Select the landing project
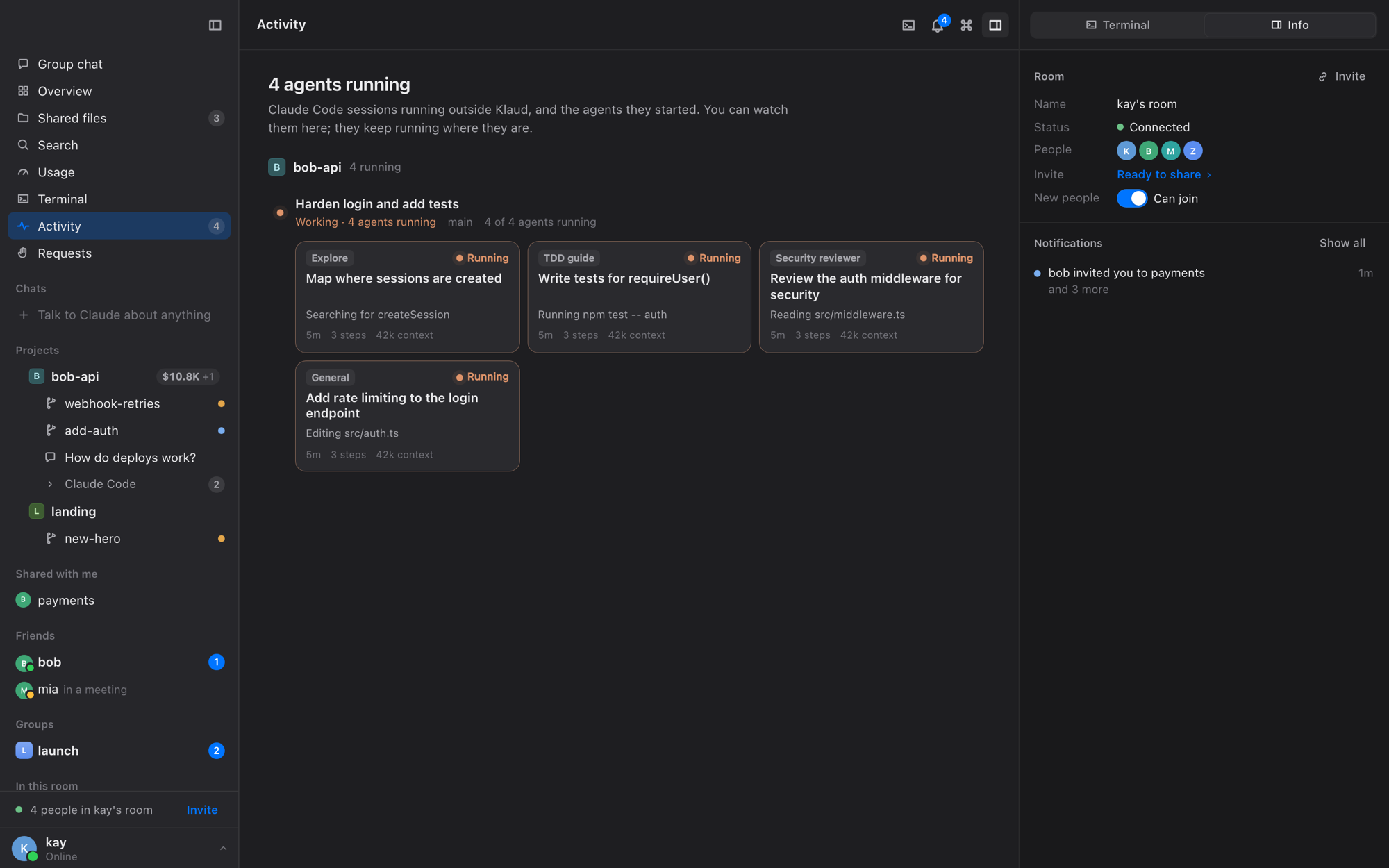 point(119,511)
